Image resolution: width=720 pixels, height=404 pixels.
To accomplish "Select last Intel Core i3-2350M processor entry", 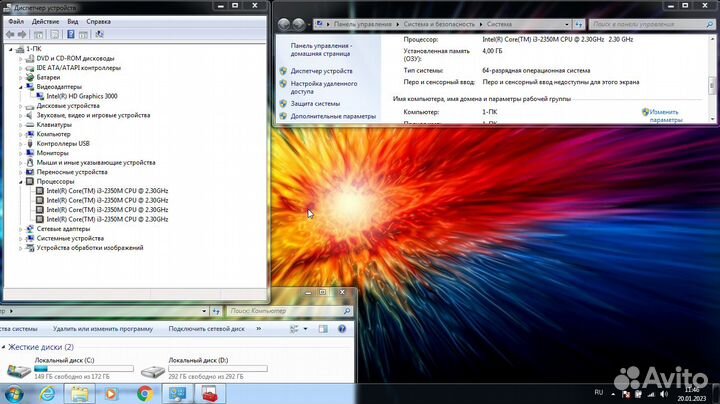I will tap(107, 219).
